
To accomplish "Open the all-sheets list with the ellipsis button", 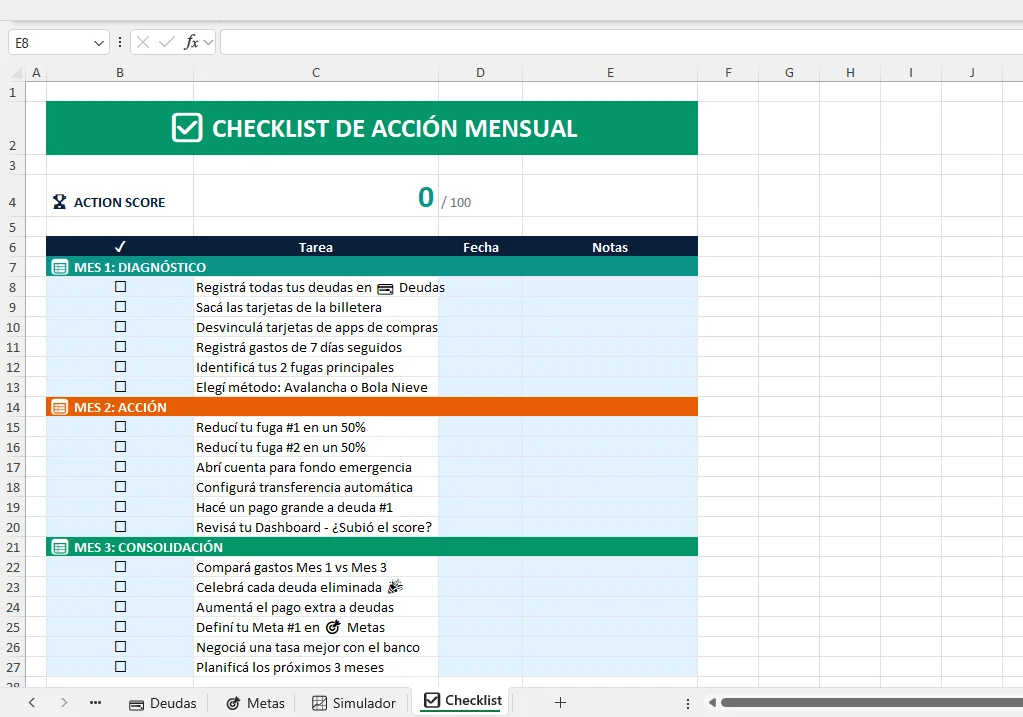I will pos(95,703).
